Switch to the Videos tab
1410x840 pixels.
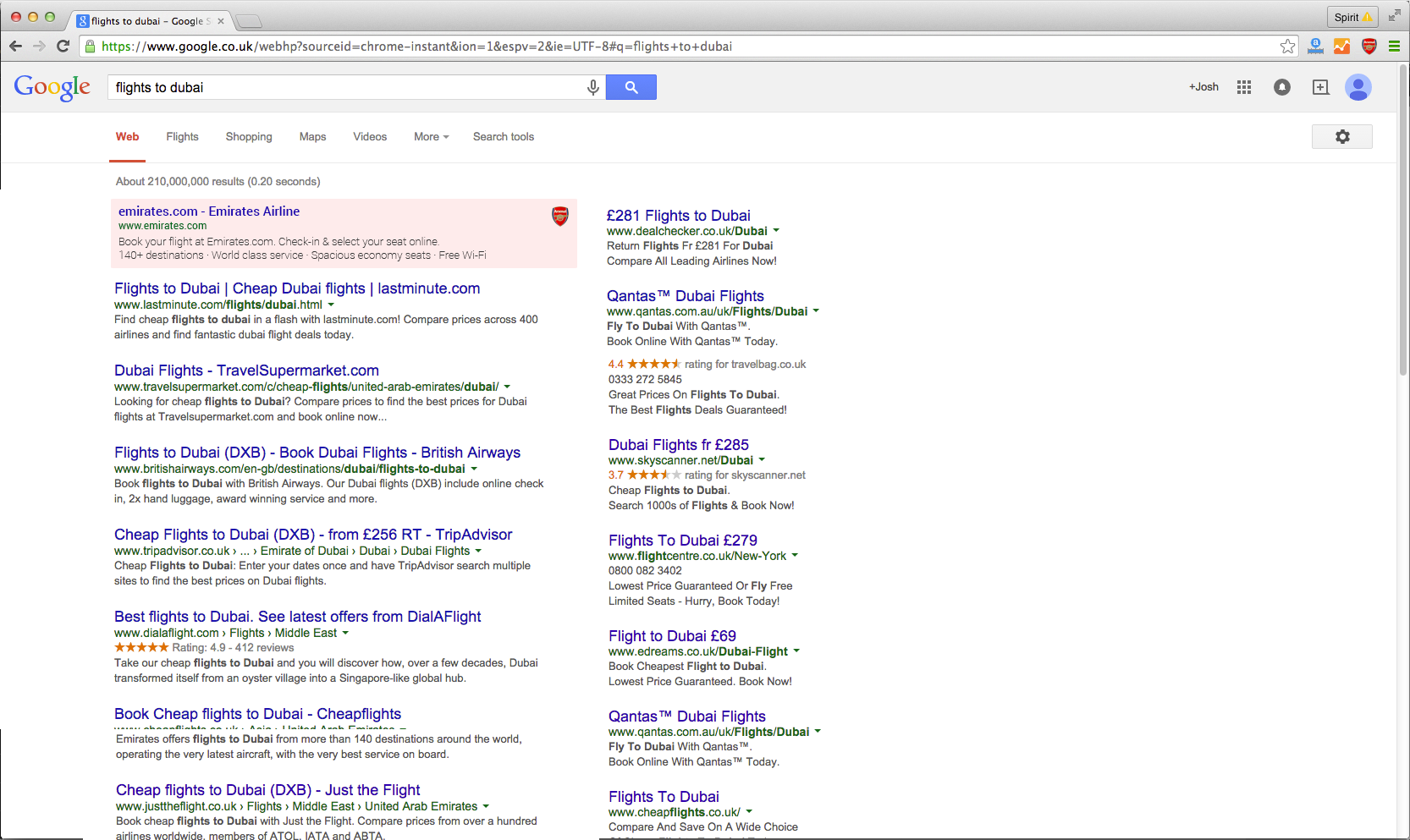(370, 137)
